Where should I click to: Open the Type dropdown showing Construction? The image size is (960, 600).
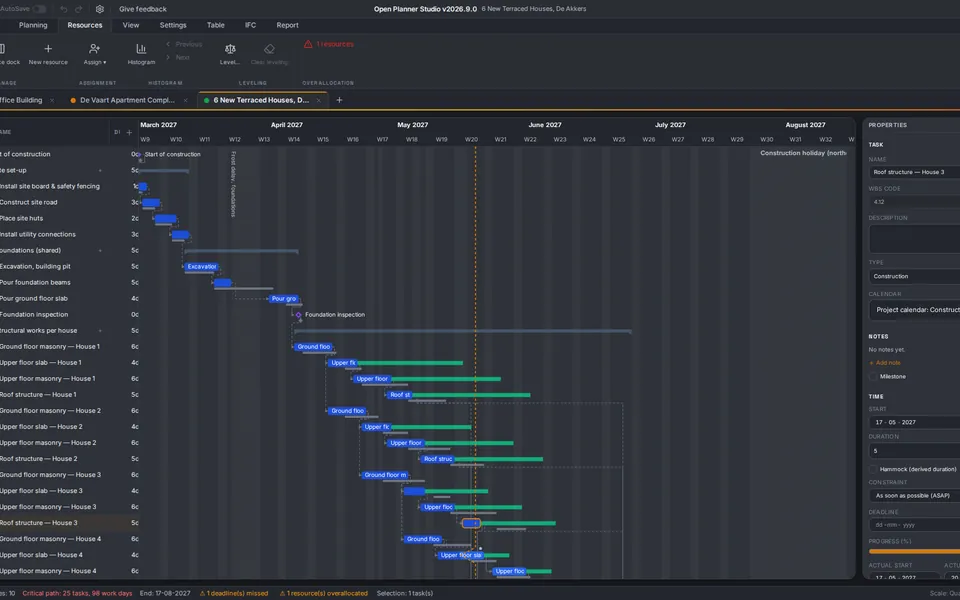click(914, 276)
